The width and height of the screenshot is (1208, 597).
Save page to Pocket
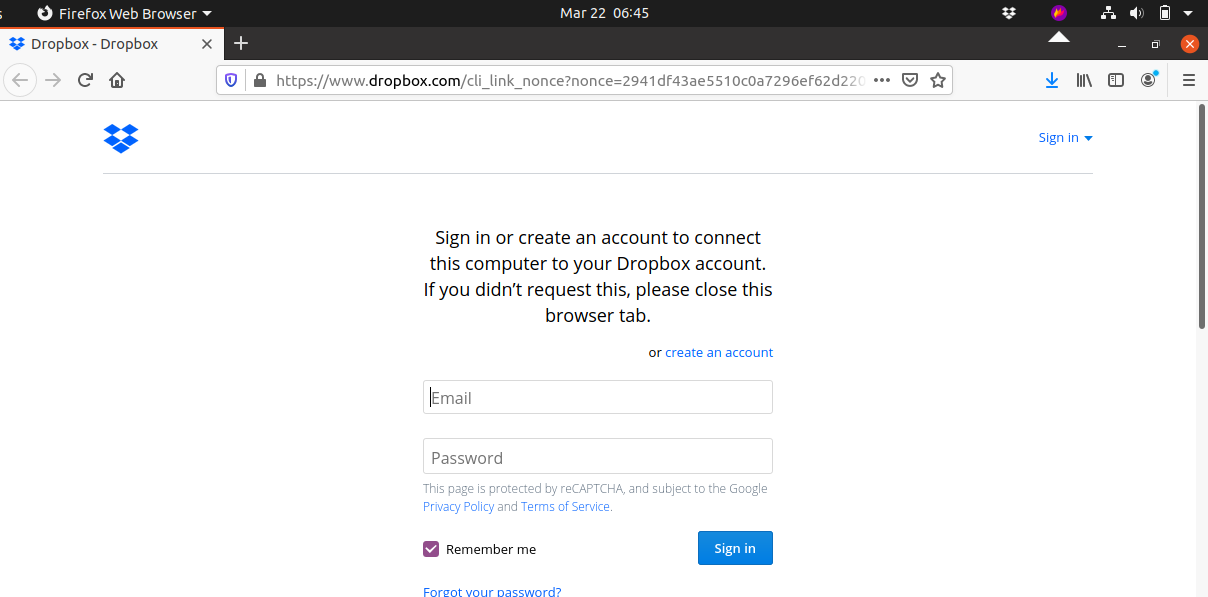[x=910, y=81]
